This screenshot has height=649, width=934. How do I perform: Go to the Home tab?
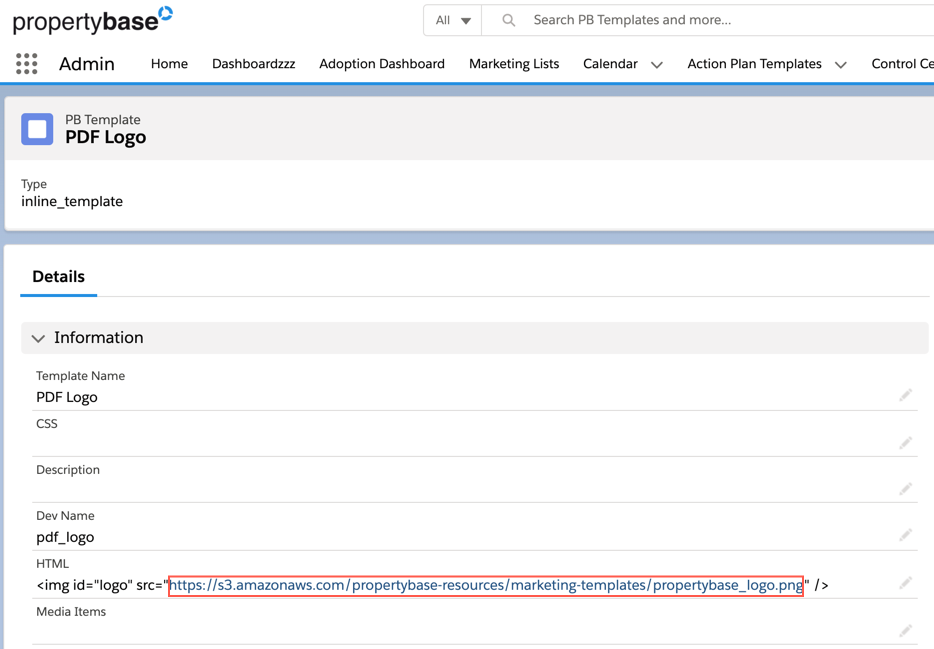coord(169,64)
